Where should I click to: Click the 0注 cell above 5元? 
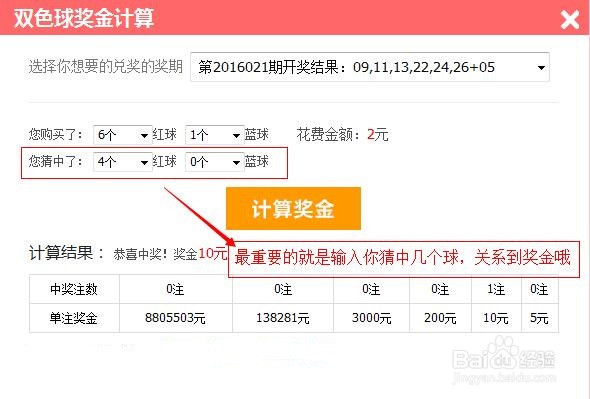click(540, 289)
